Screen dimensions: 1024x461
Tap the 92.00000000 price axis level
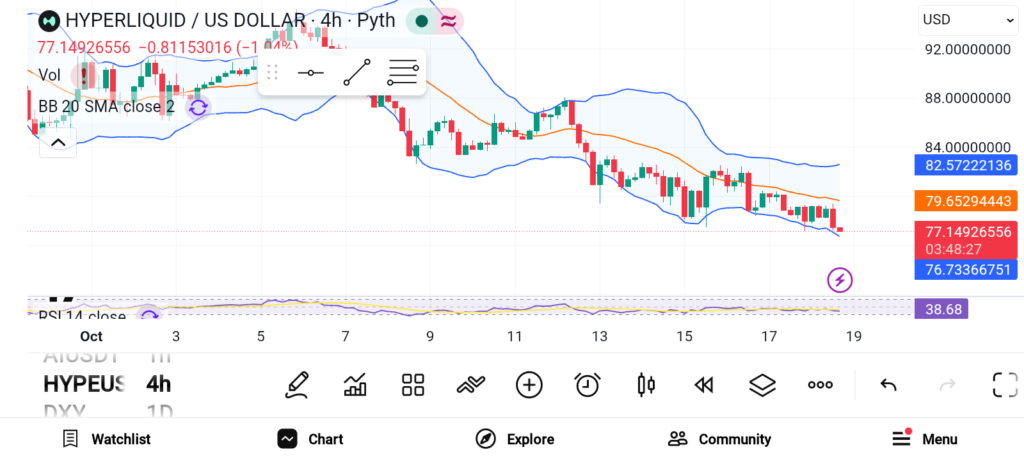pos(968,50)
